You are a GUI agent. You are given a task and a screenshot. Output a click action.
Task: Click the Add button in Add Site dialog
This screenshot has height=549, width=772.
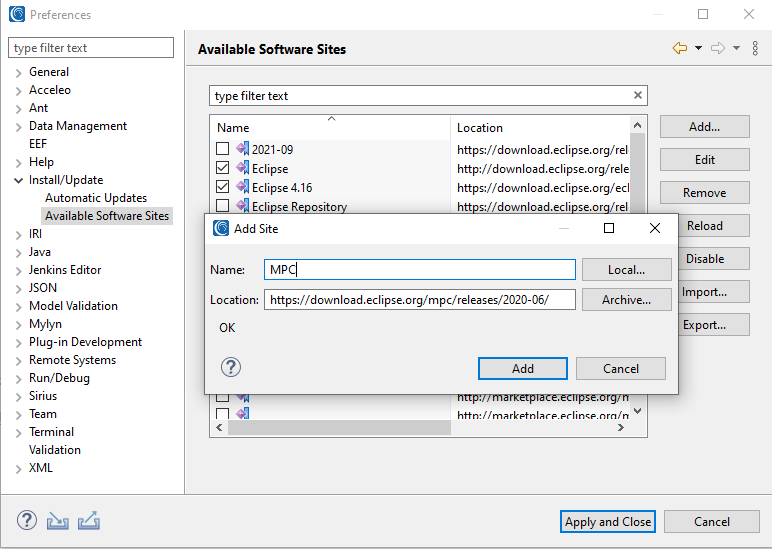pyautogui.click(x=522, y=369)
